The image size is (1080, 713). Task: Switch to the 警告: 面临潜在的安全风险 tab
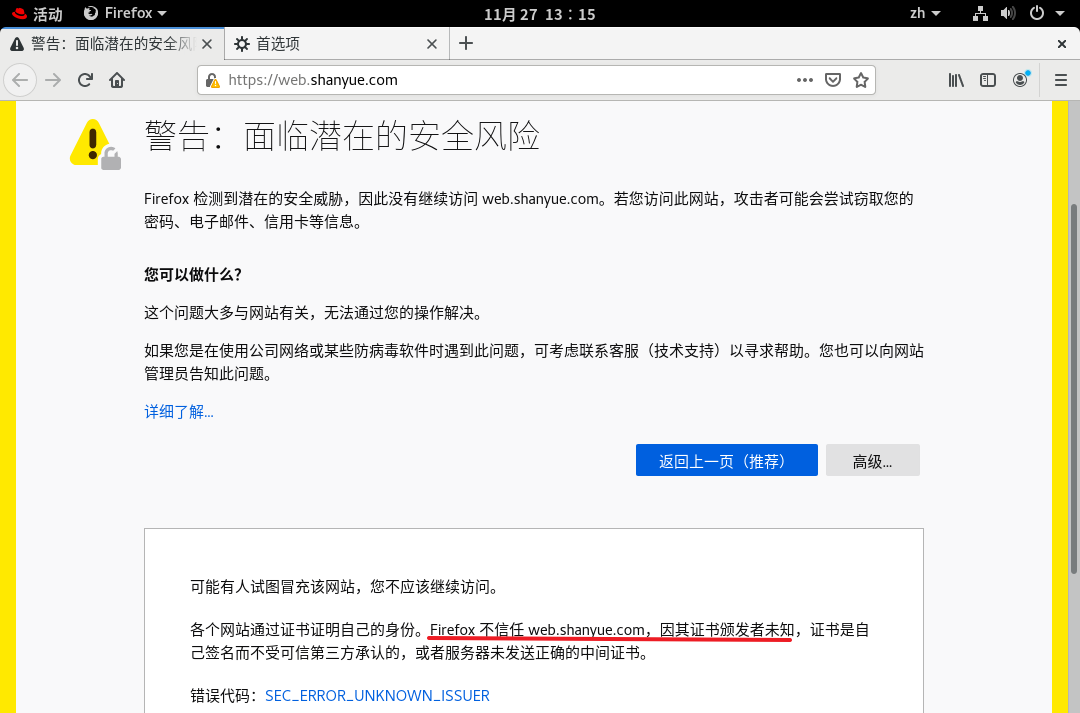112,44
